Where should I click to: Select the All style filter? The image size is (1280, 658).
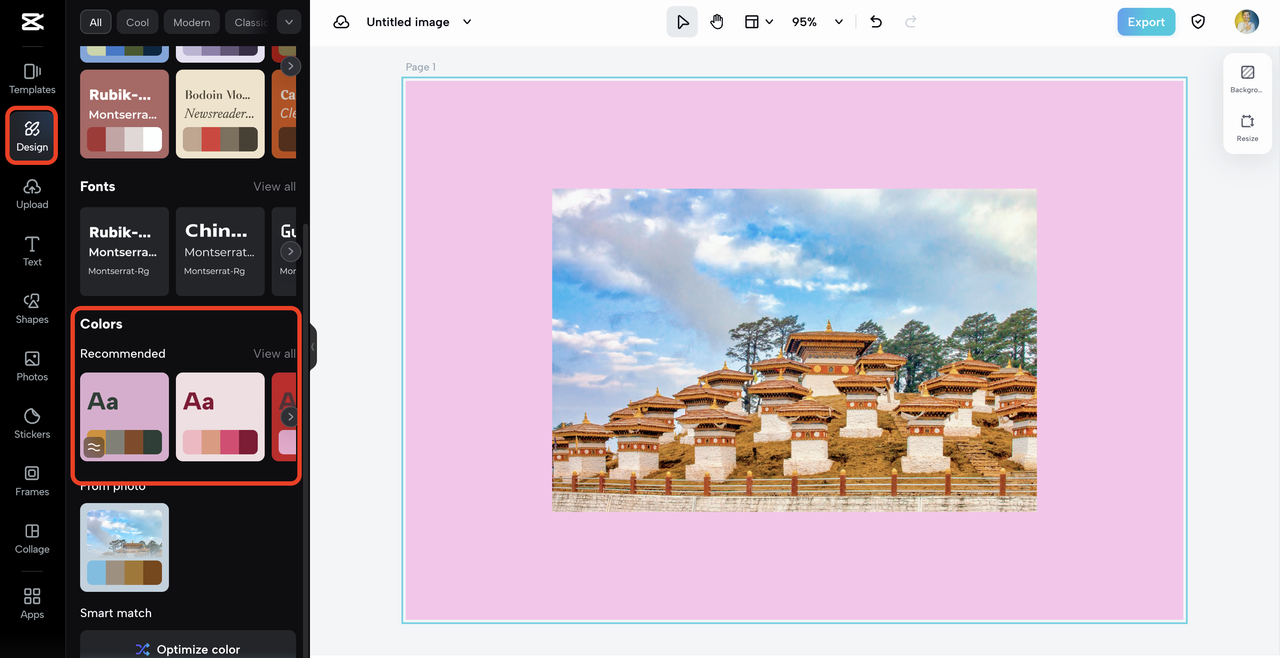coord(96,22)
